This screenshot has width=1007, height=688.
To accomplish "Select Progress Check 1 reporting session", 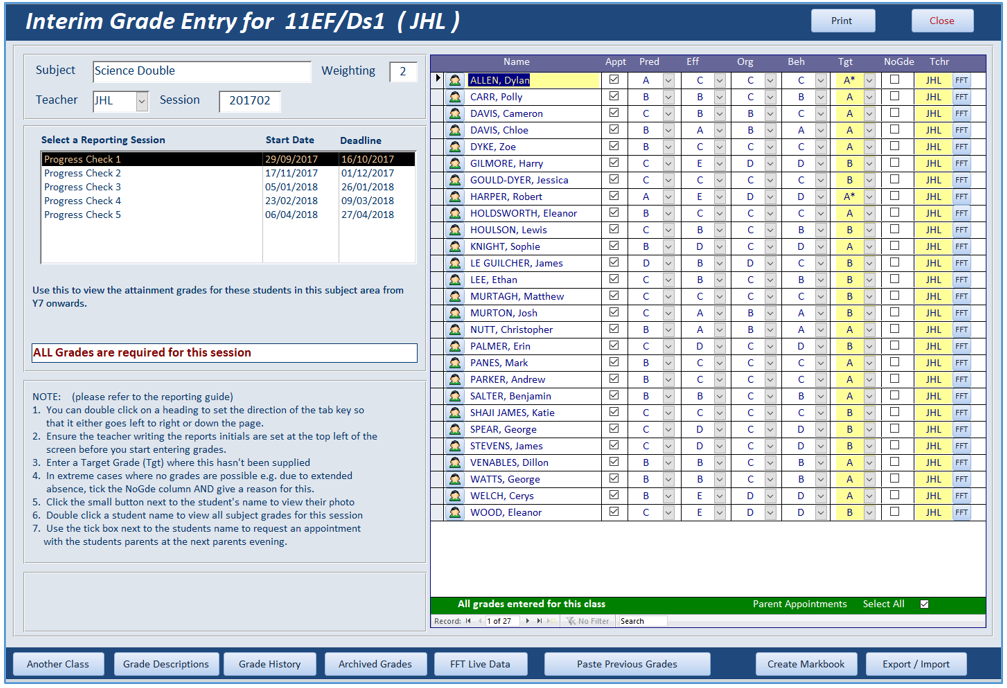I will (x=228, y=159).
